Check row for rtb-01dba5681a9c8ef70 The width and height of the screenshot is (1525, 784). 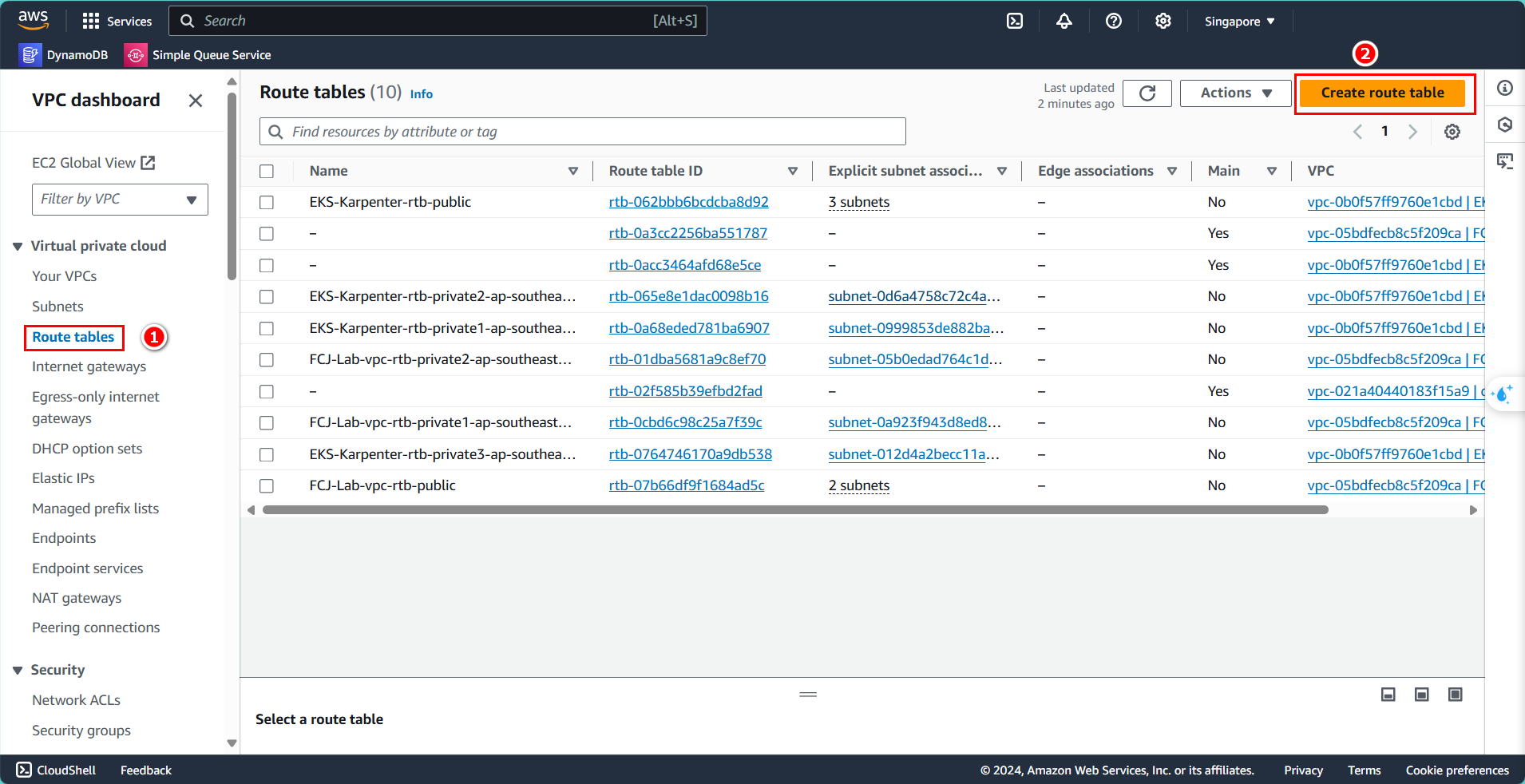[x=267, y=360]
